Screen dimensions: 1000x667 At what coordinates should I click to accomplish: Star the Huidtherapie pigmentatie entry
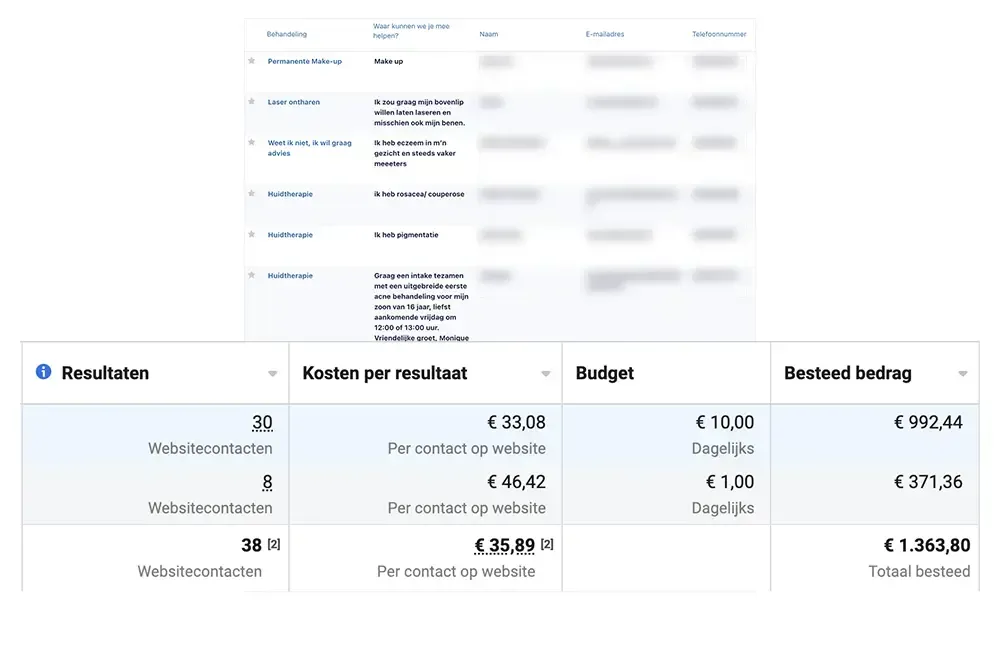[252, 235]
